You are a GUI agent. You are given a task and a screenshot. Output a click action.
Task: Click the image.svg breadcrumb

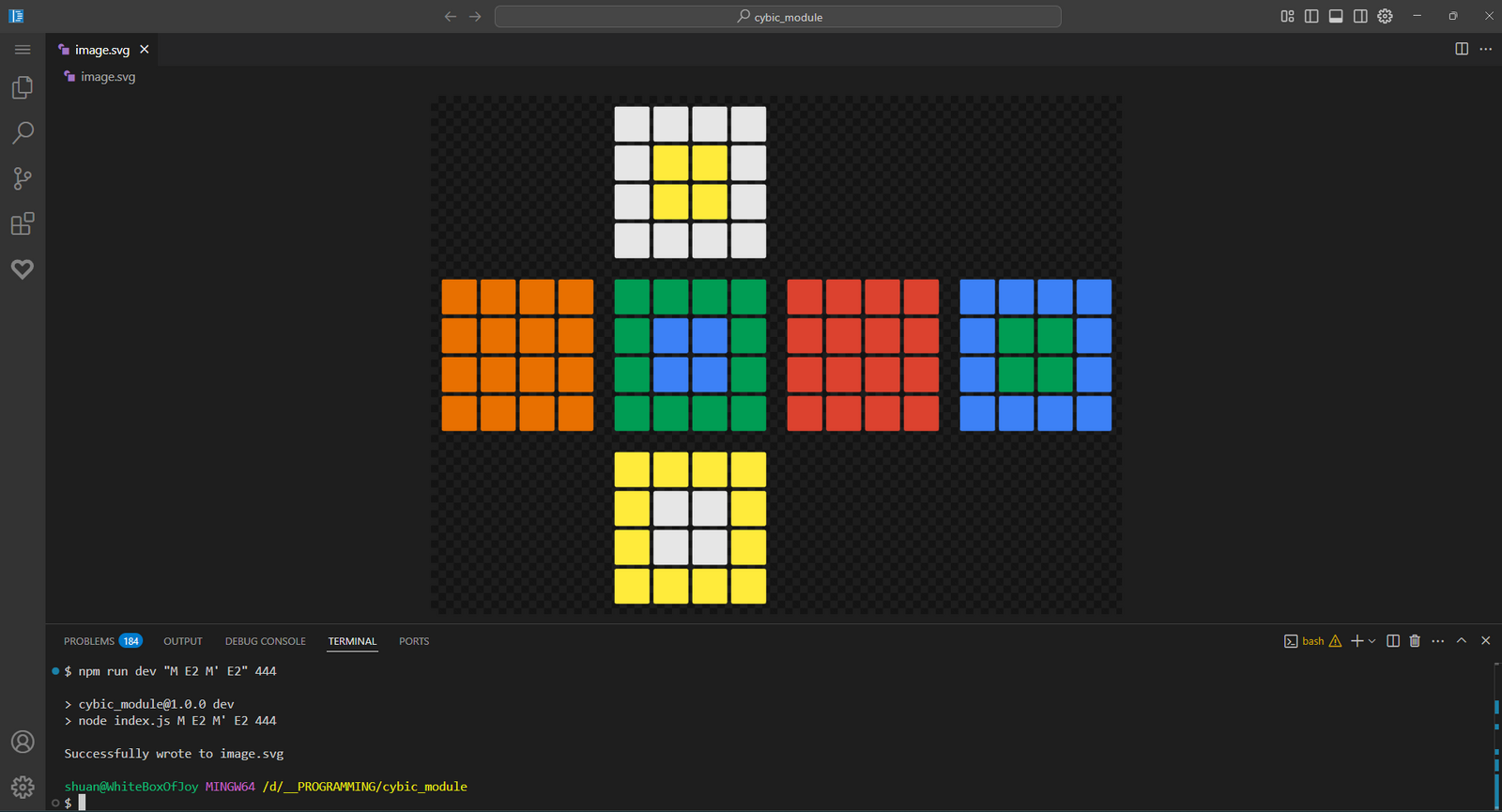pyautogui.click(x=100, y=77)
